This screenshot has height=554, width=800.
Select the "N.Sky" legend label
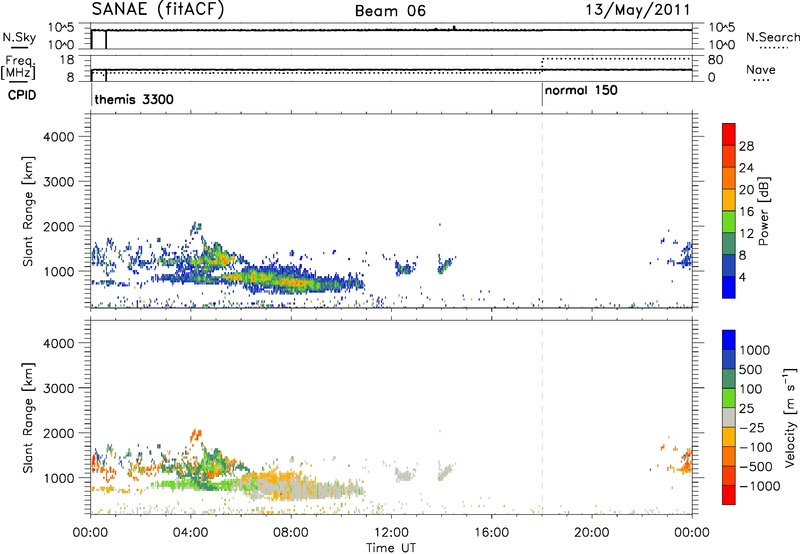[x=19, y=37]
